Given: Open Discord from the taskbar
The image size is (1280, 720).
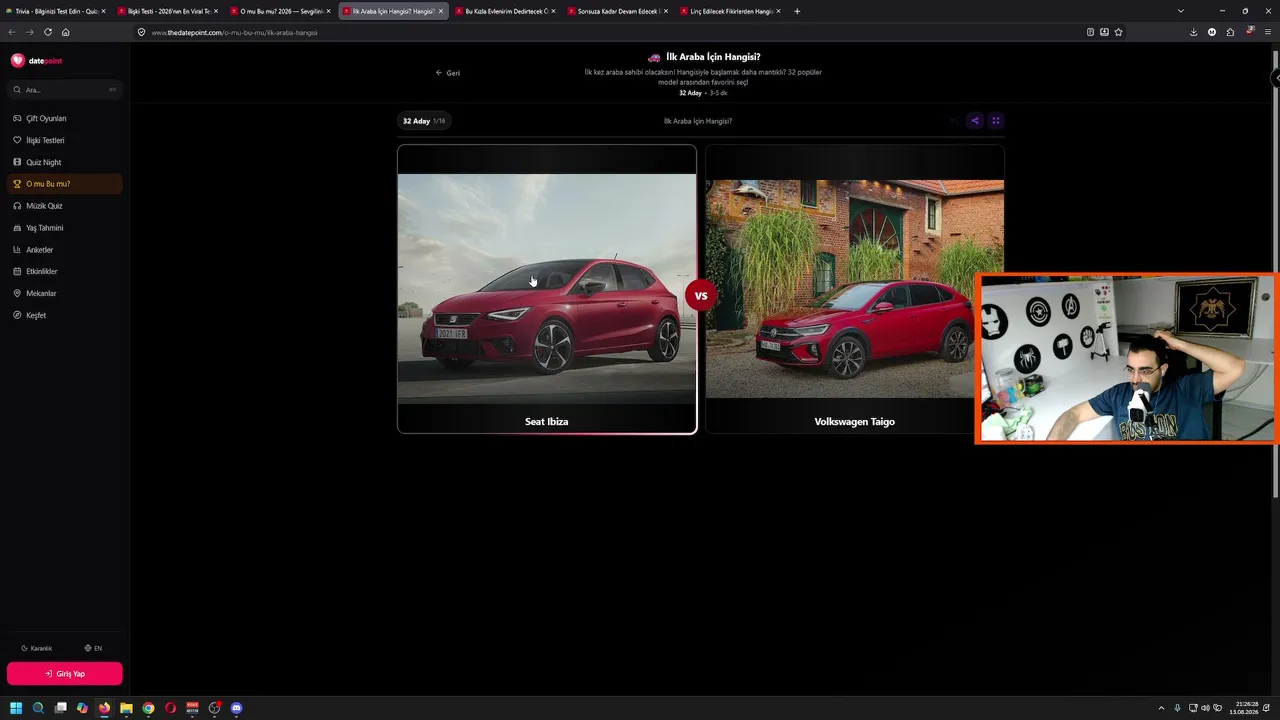Looking at the screenshot, I should pyautogui.click(x=236, y=708).
